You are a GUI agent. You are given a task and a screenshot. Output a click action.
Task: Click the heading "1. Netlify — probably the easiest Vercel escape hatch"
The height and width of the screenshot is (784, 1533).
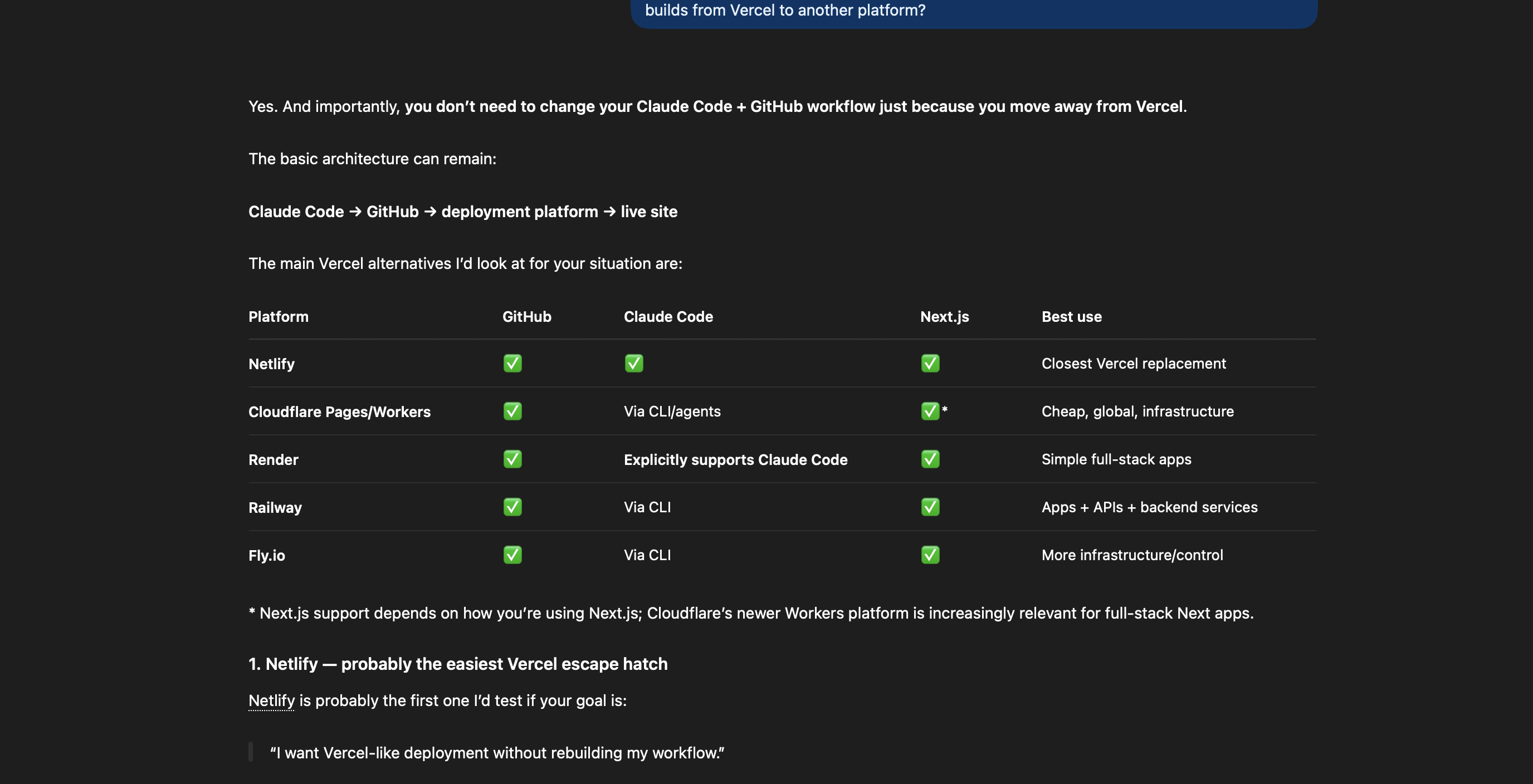coord(458,664)
